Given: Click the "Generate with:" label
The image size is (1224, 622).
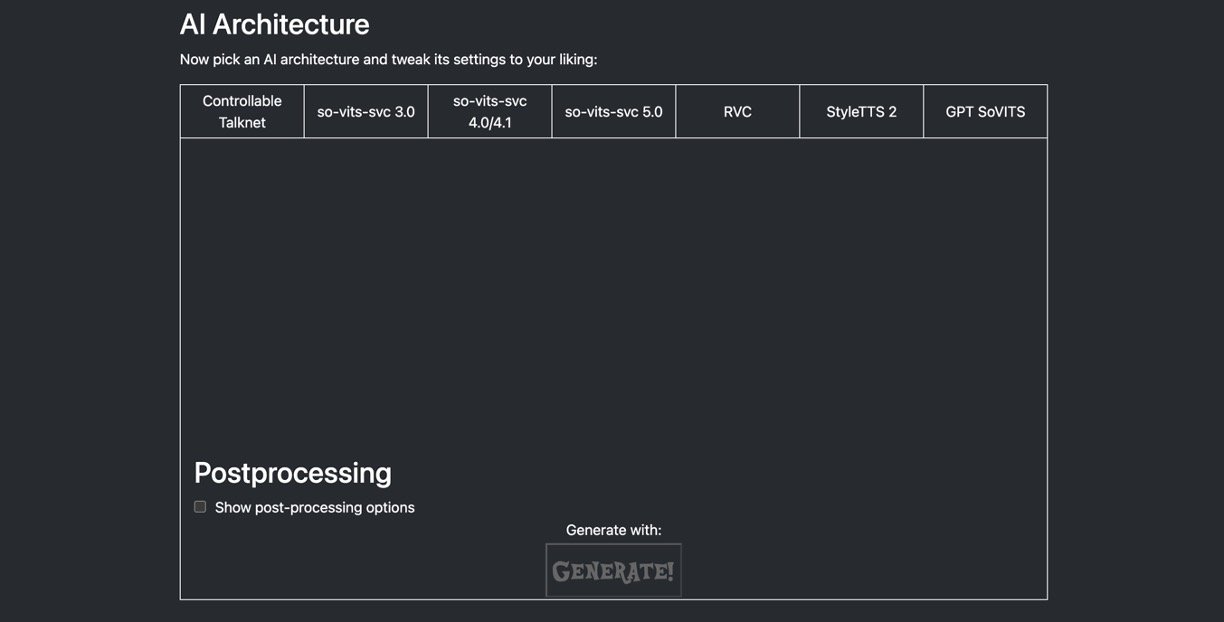Looking at the screenshot, I should (613, 530).
